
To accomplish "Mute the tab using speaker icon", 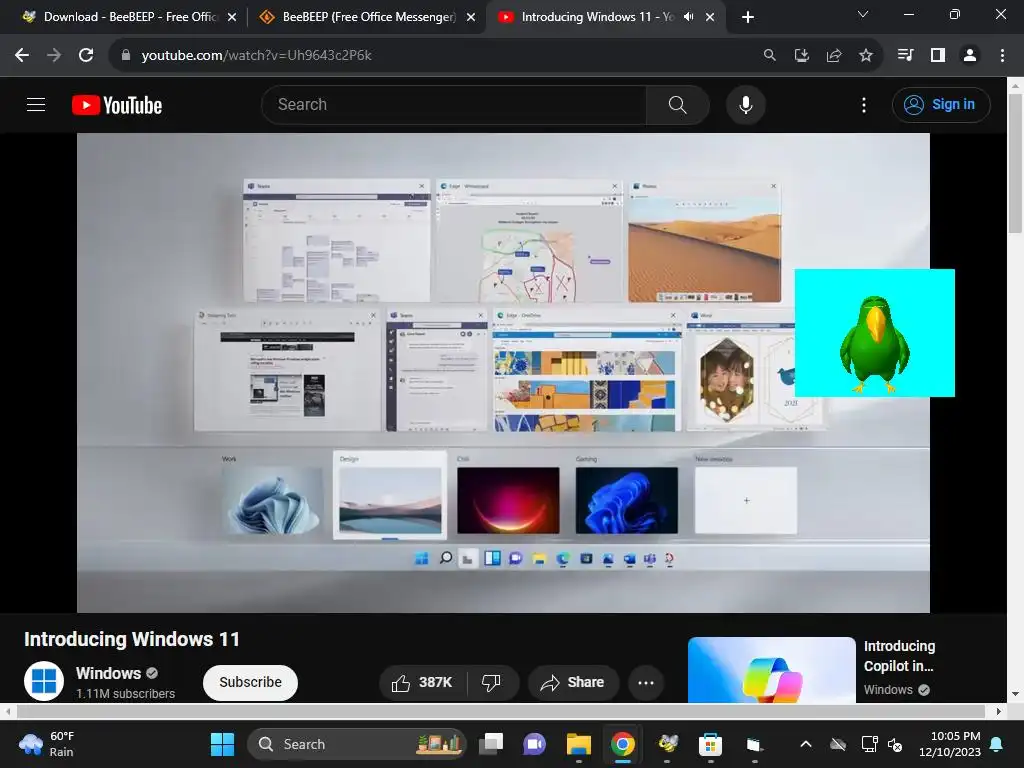I will point(688,17).
